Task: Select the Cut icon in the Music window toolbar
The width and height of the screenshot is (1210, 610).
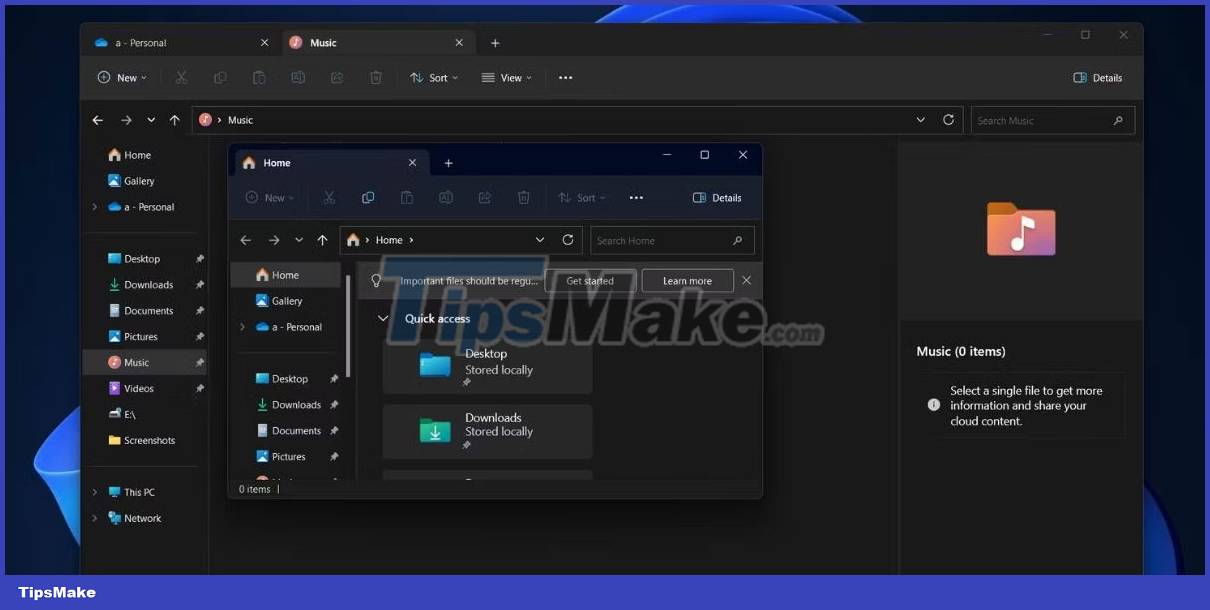Action: [181, 77]
